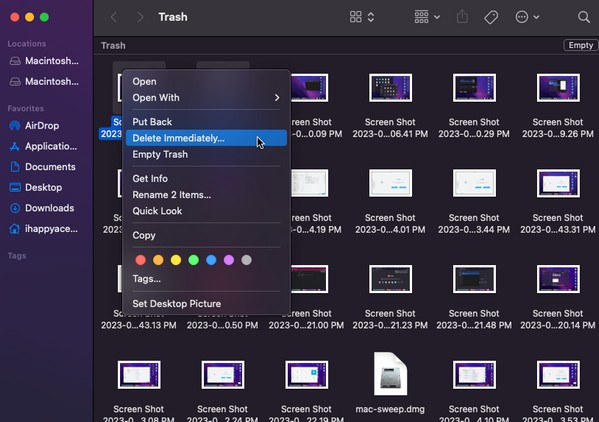This screenshot has width=599, height=422.
Task: Select first Macintosh disk in sidebar
Action: [44, 61]
